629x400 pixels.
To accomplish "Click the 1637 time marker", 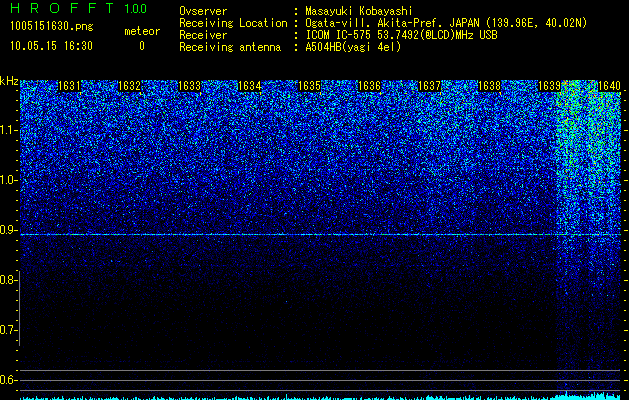I will (430, 86).
